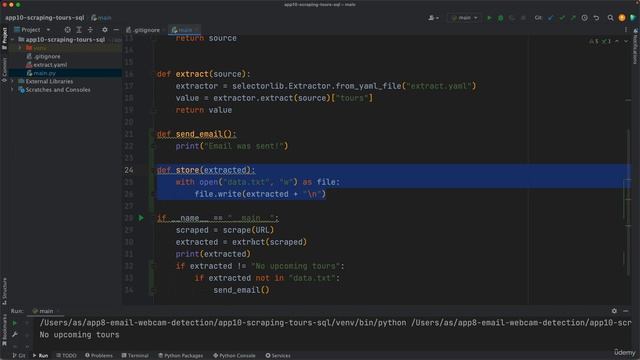640x360 pixels.
Task: Run the main configuration with green play icon
Action: pyautogui.click(x=489, y=18)
